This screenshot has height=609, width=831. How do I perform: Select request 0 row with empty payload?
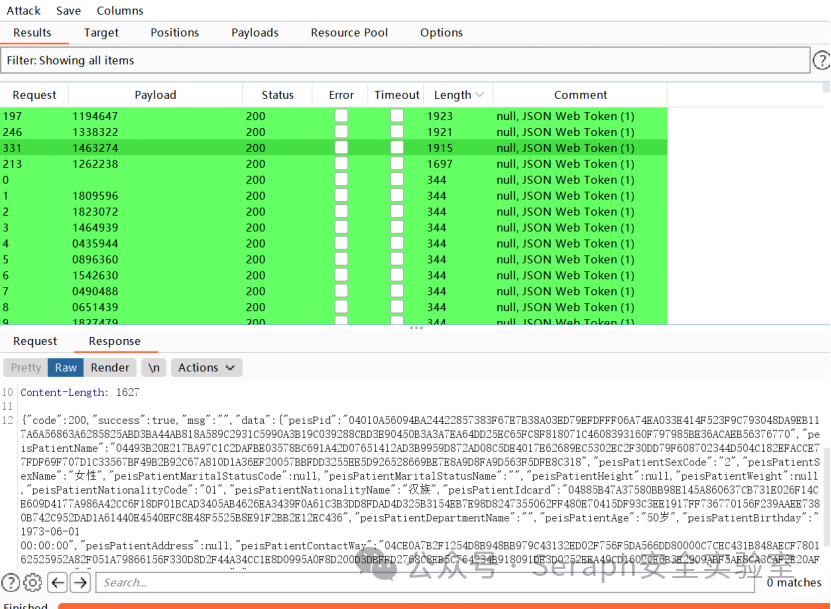click(x=333, y=179)
